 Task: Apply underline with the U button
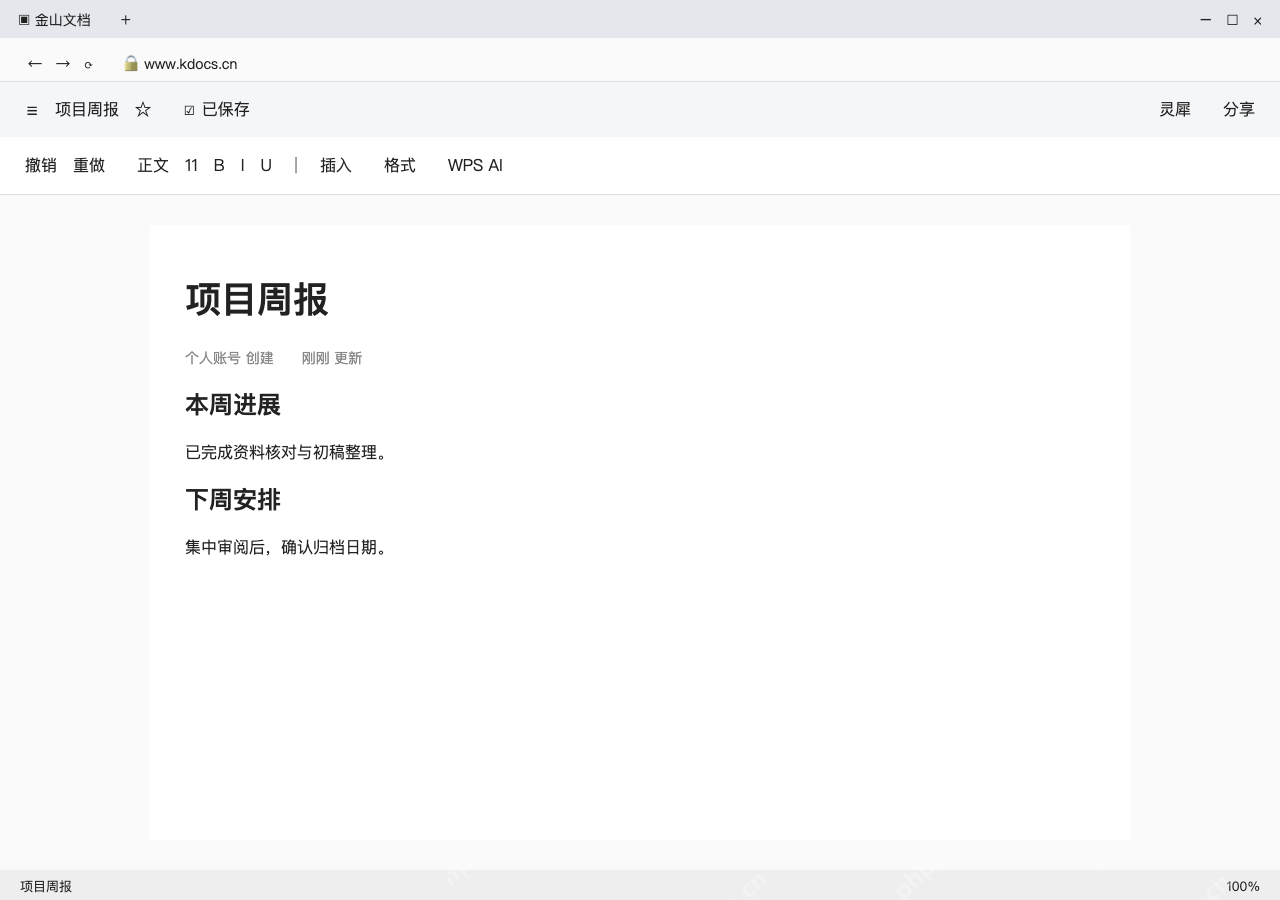(x=266, y=165)
